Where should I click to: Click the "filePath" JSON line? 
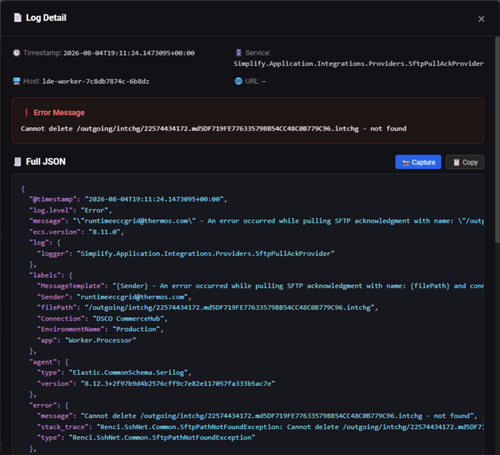tap(208, 308)
